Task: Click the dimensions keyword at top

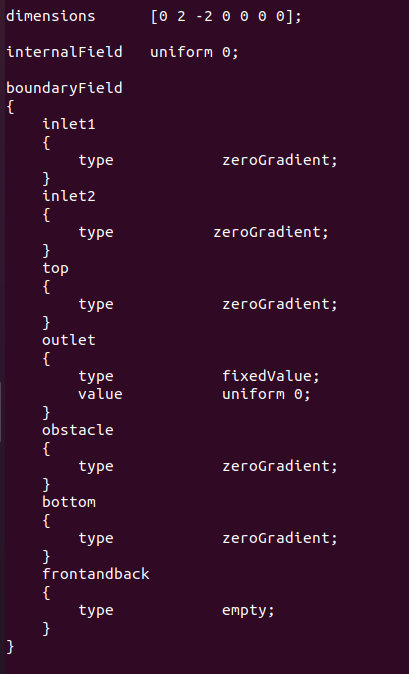Action: click(51, 16)
